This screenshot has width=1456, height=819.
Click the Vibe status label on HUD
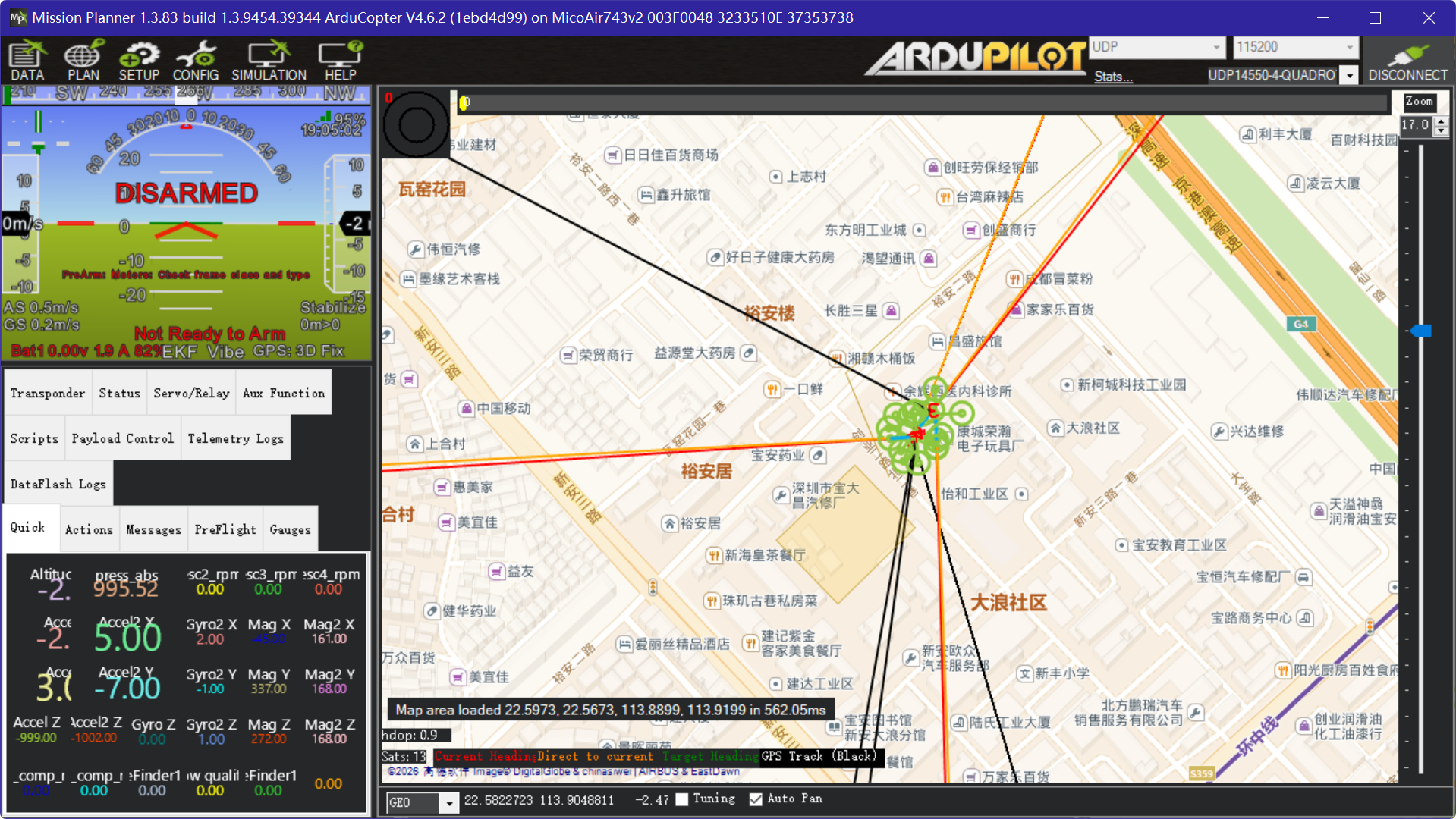coord(225,352)
